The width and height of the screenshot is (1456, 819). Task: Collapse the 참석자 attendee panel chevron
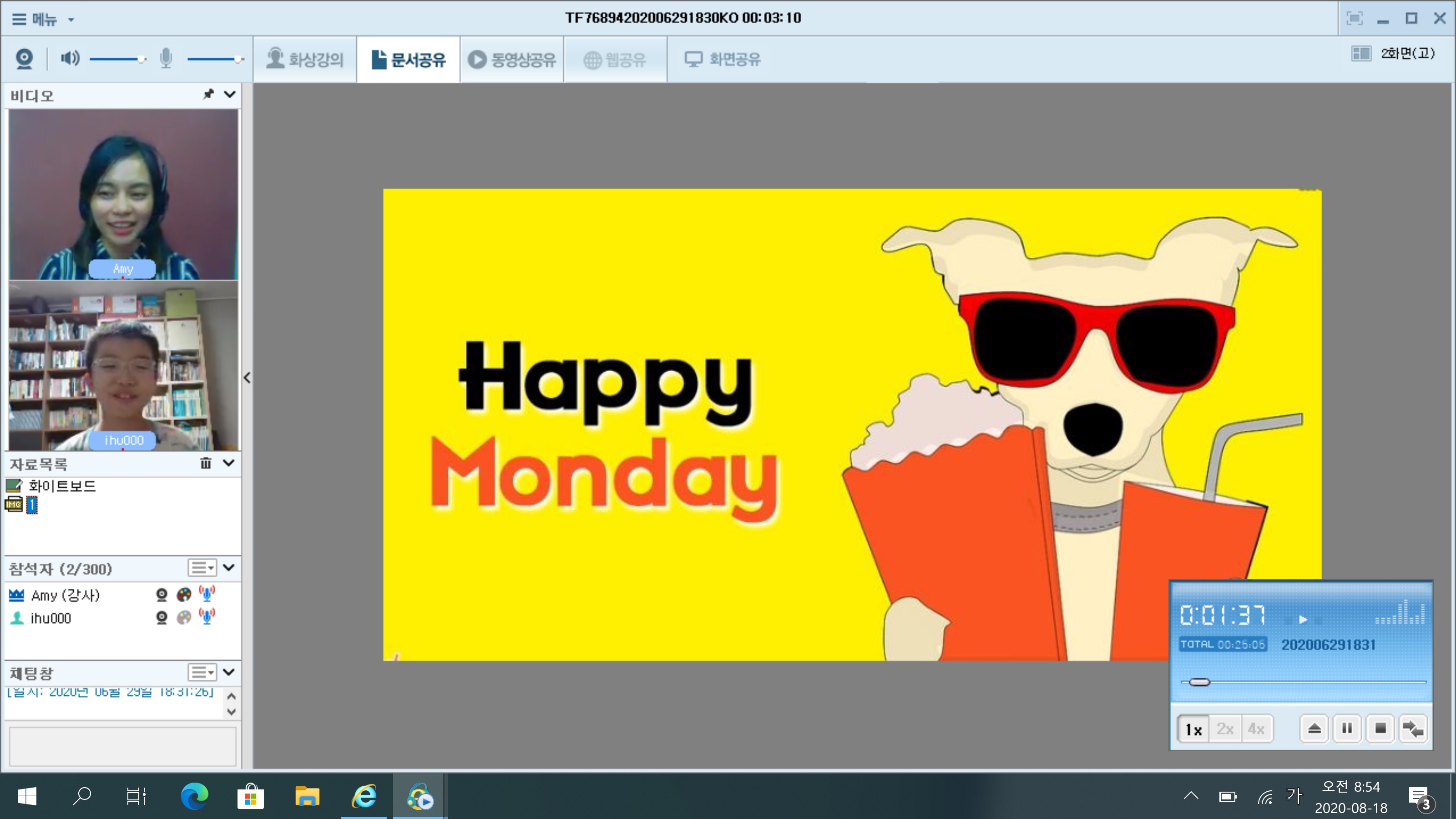click(229, 567)
